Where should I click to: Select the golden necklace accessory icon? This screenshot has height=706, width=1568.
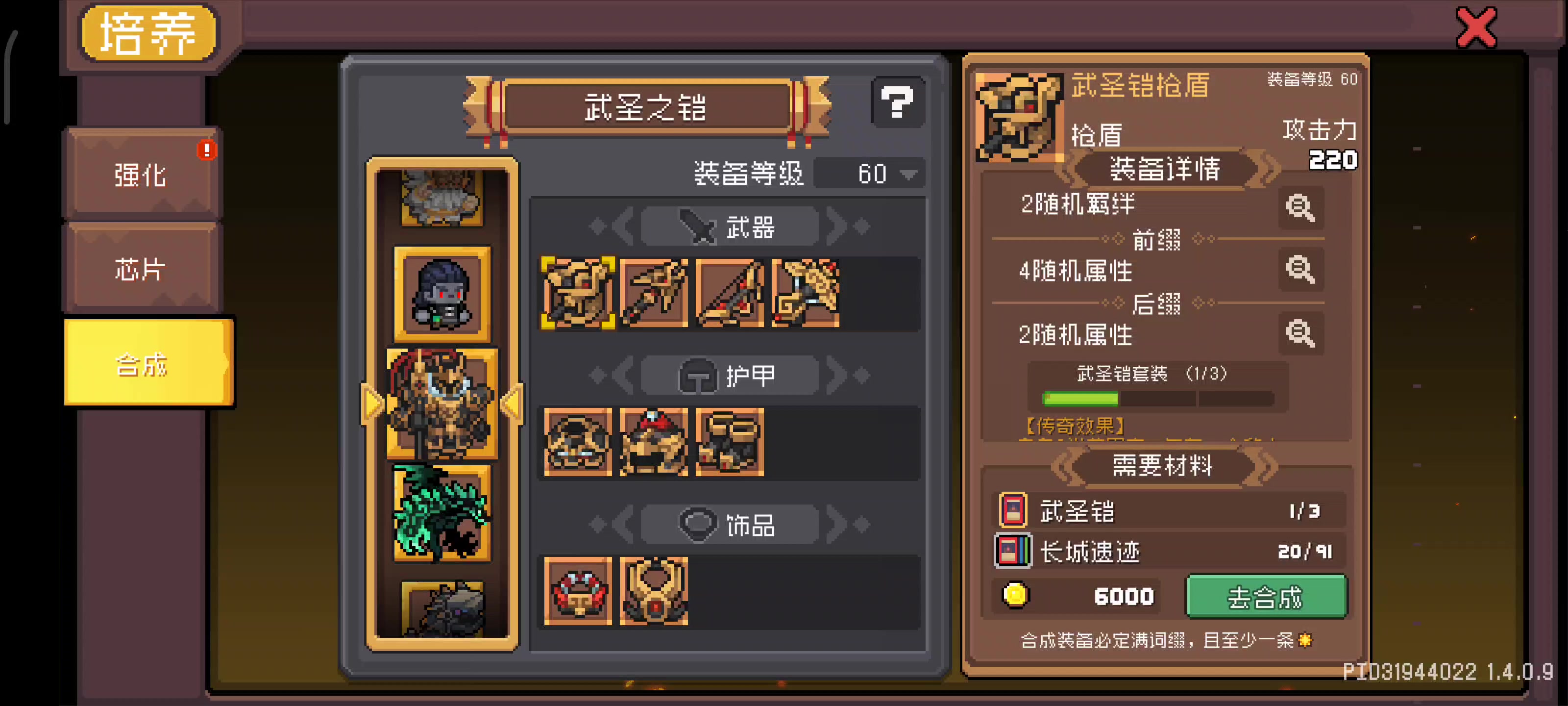(x=654, y=591)
